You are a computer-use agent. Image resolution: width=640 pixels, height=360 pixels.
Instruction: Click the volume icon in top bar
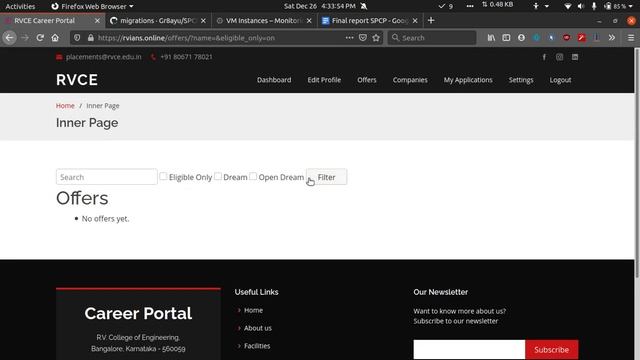tap(581, 6)
